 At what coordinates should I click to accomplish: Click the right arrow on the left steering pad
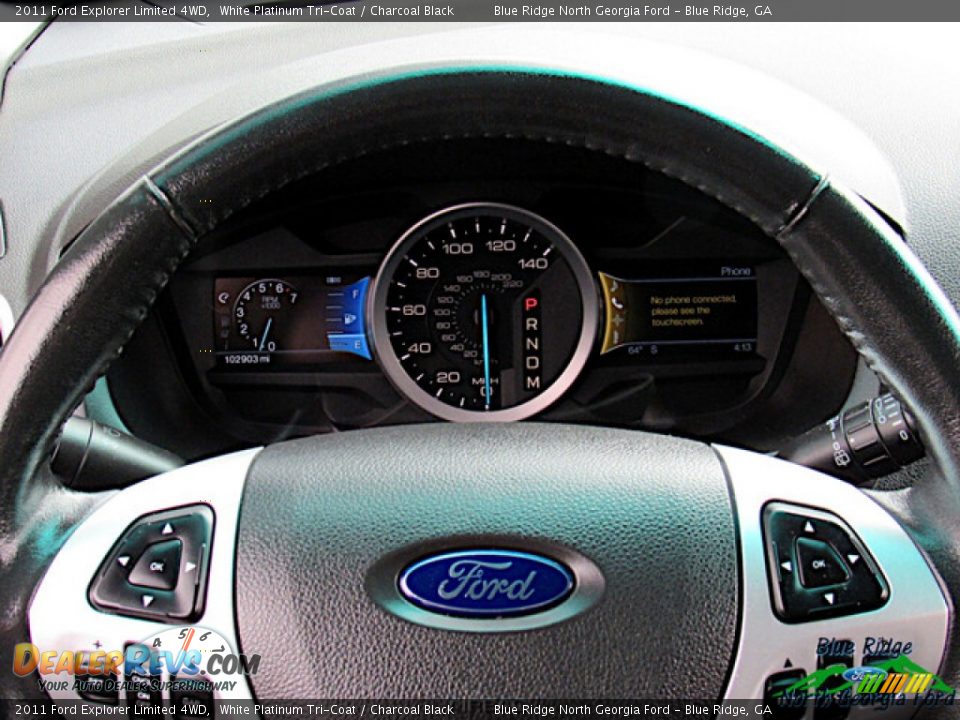tap(190, 567)
